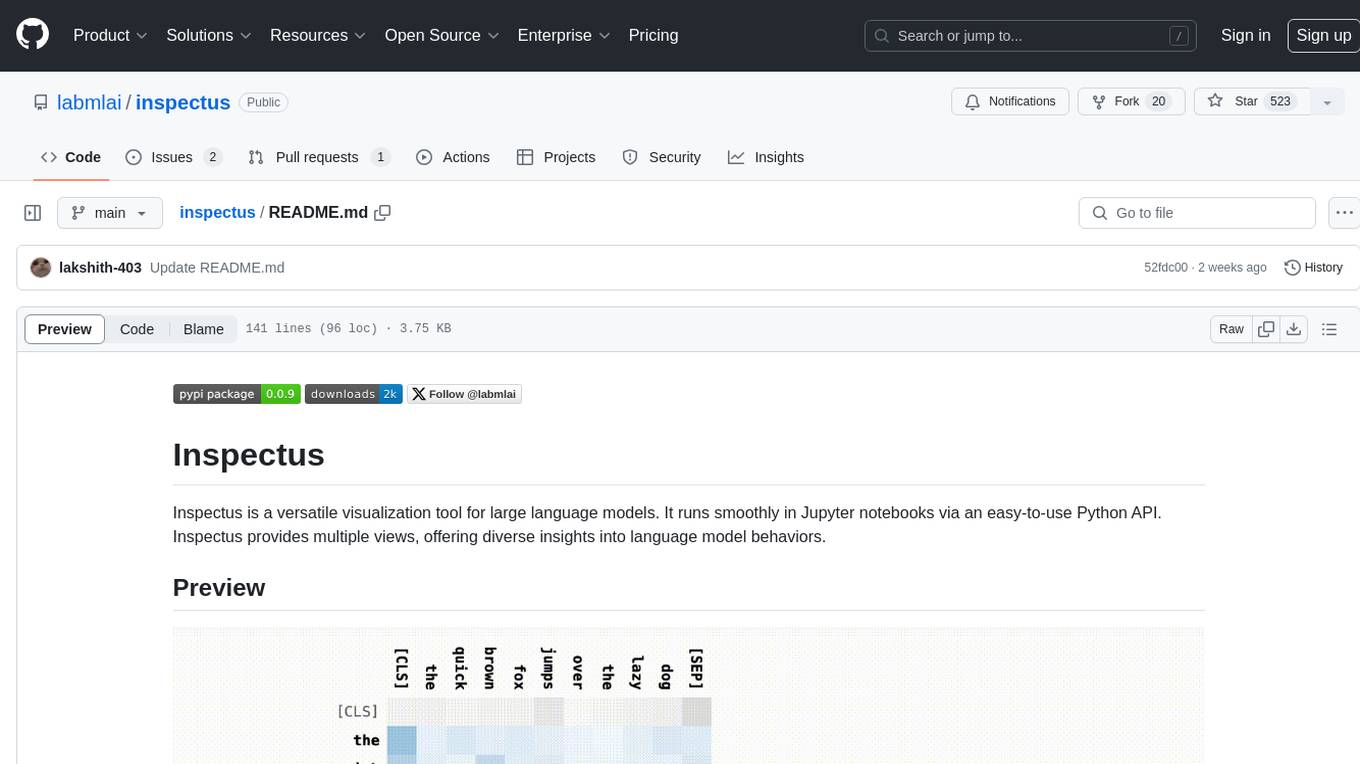This screenshot has width=1360, height=764.
Task: Open the Notifications button
Action: tap(1010, 102)
